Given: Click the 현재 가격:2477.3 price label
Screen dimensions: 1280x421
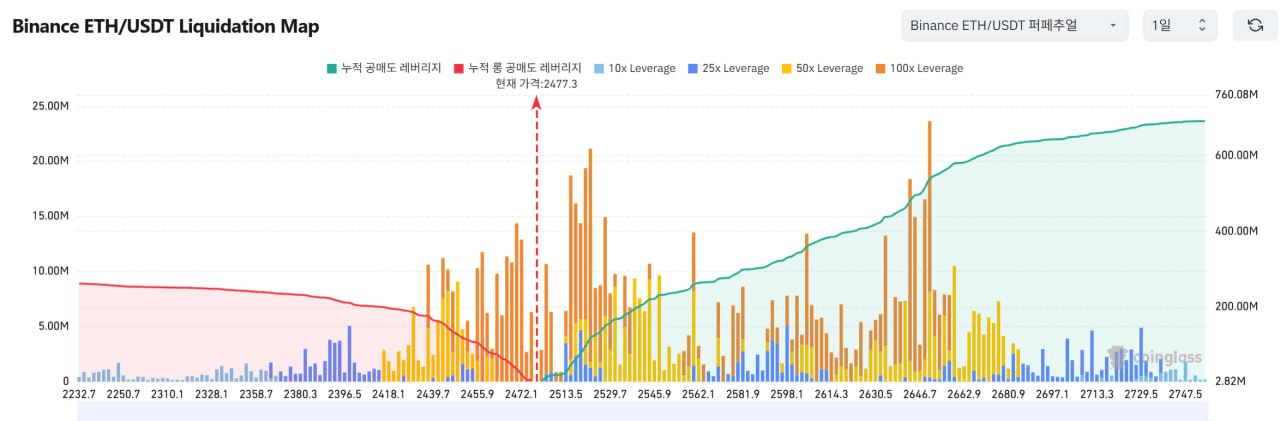Looking at the screenshot, I should [x=536, y=84].
